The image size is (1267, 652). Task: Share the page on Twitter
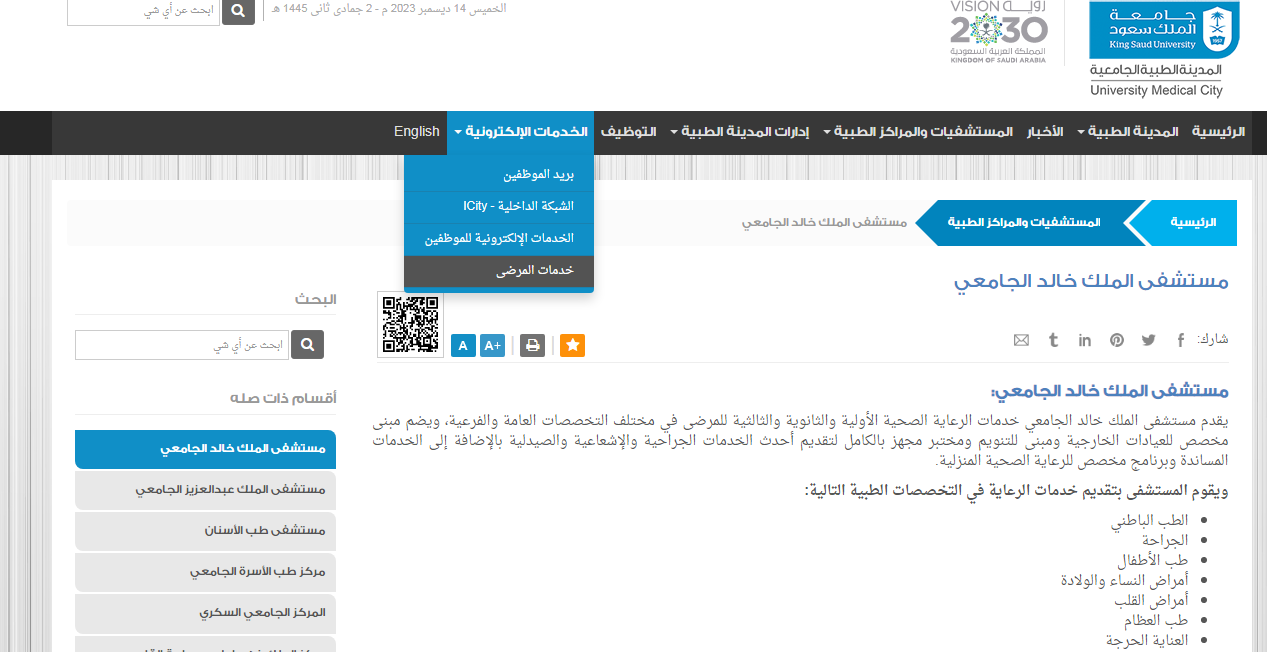(1148, 340)
